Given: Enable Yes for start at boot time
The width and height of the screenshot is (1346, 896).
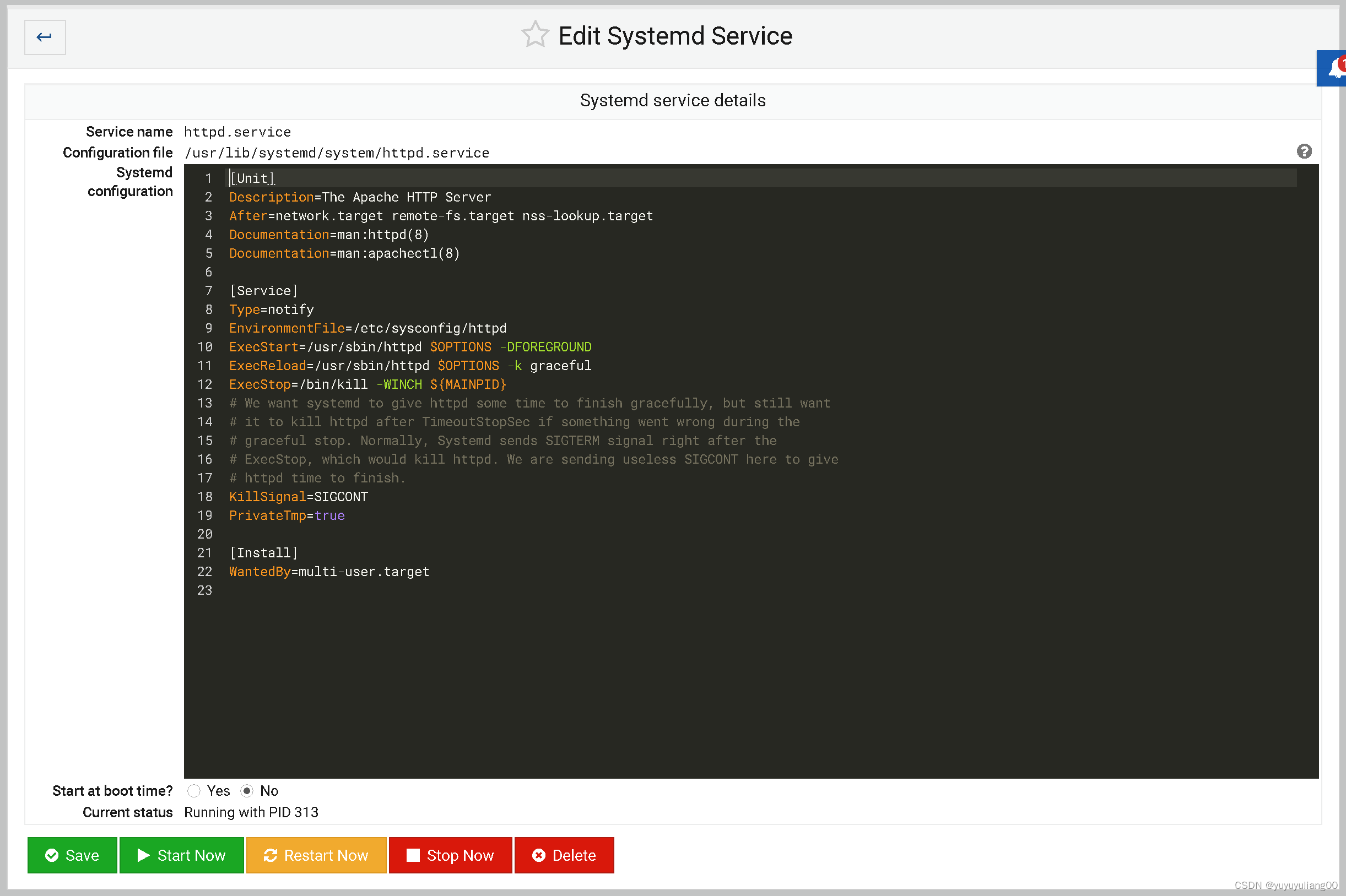Looking at the screenshot, I should coord(194,791).
